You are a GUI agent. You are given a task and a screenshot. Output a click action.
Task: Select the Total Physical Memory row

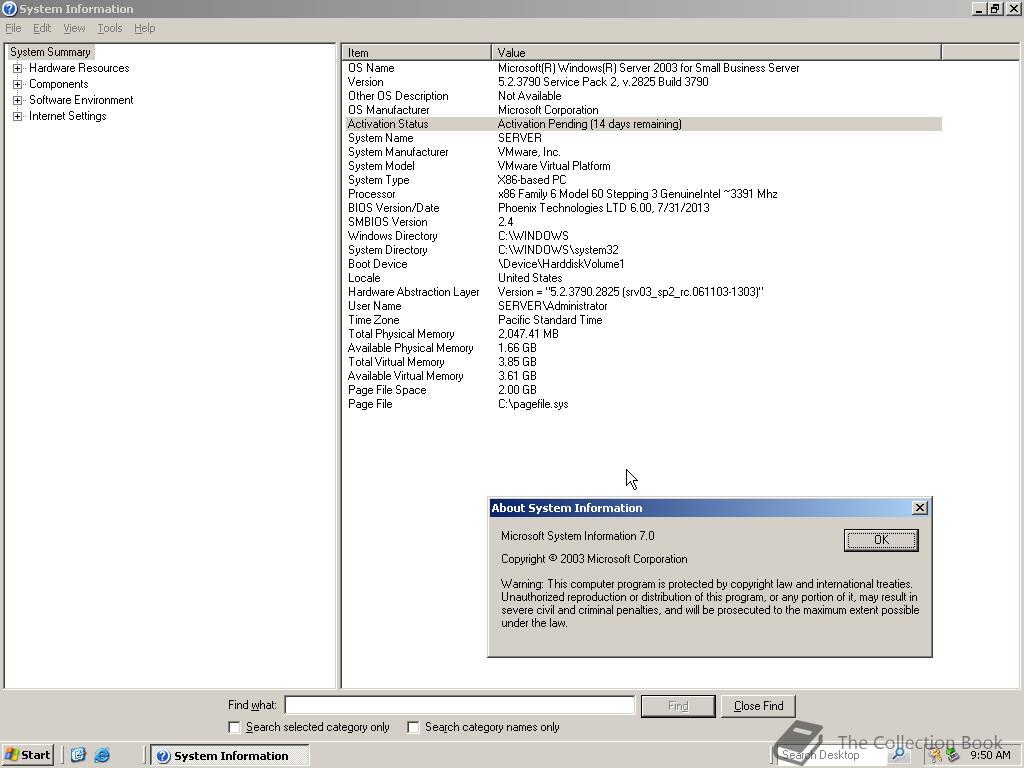[x=643, y=334]
